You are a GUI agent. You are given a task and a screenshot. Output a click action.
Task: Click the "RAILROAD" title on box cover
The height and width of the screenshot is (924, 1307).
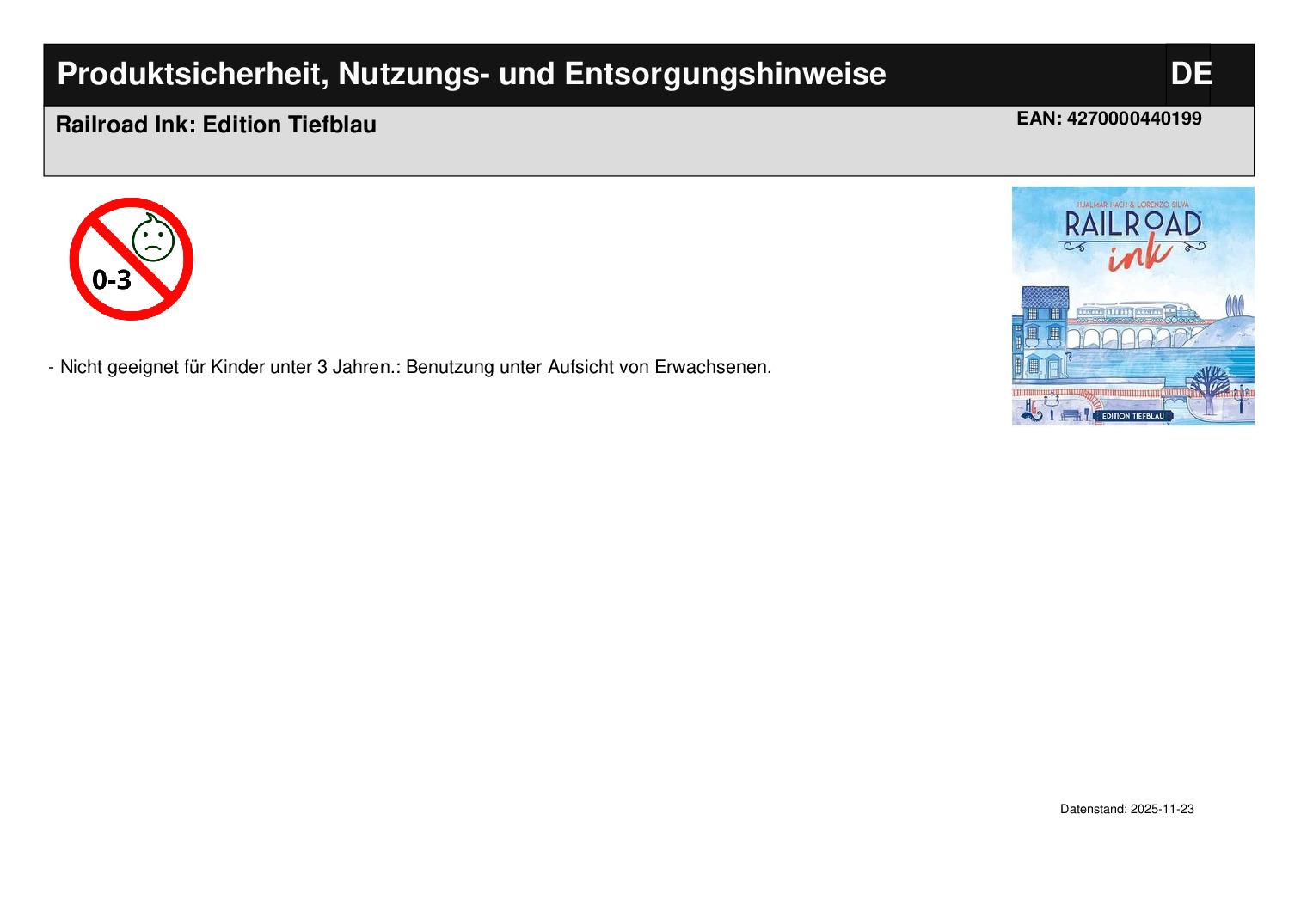point(1132,224)
